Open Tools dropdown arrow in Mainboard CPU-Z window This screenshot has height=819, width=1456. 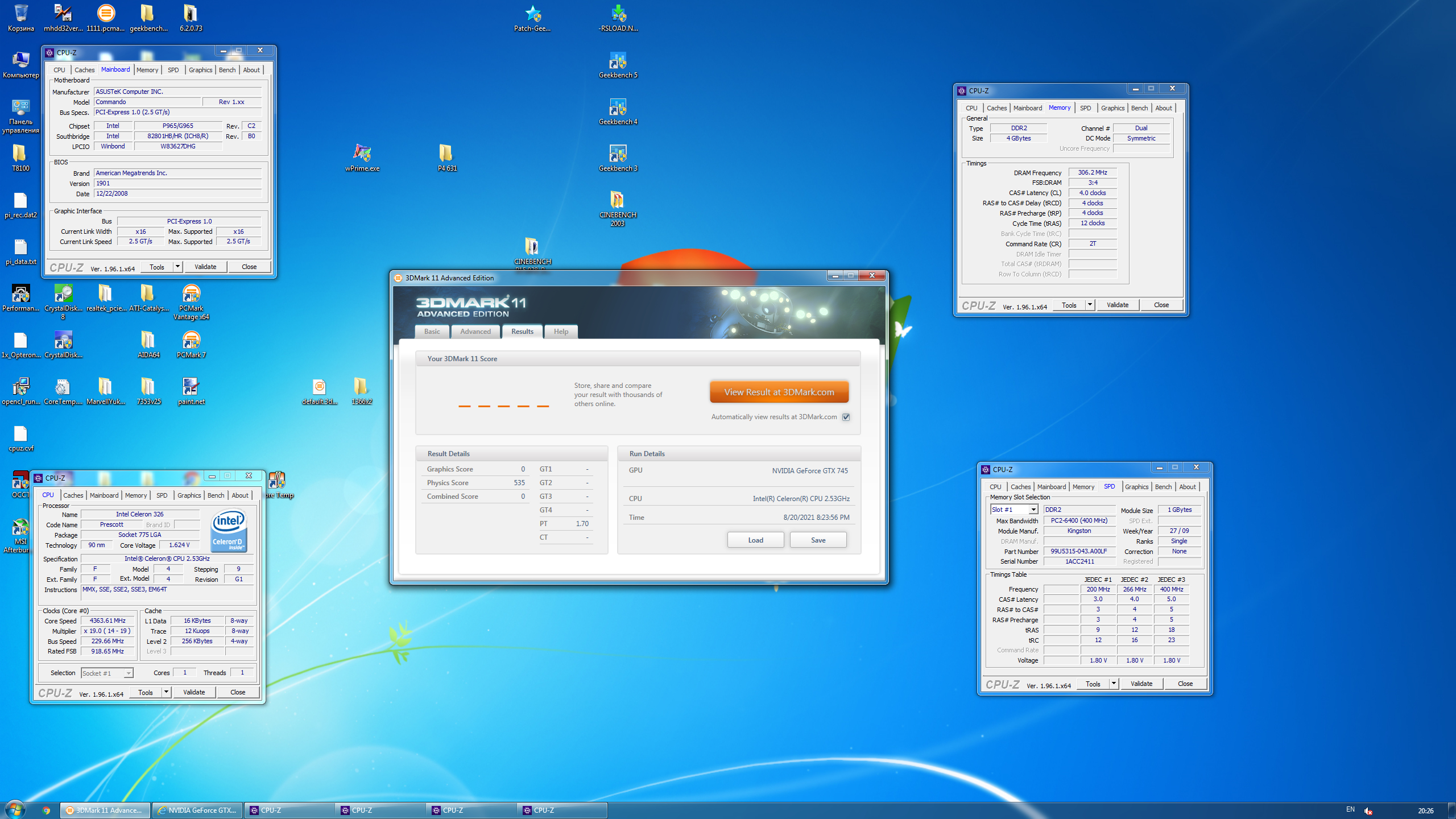(x=177, y=267)
